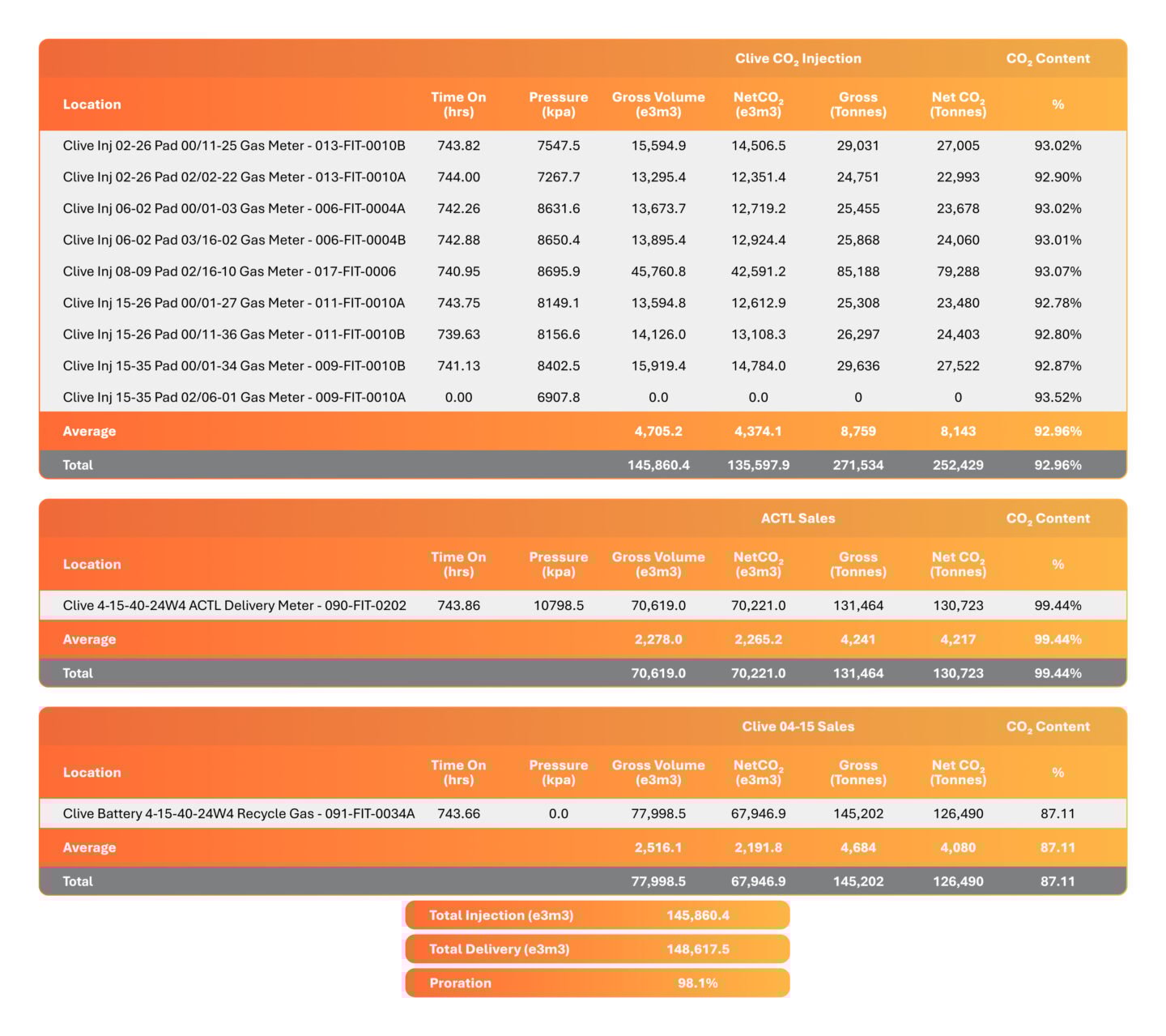This screenshot has width=1166, height=1036.
Task: Click the injection average 4,705.2 value
Action: (658, 432)
